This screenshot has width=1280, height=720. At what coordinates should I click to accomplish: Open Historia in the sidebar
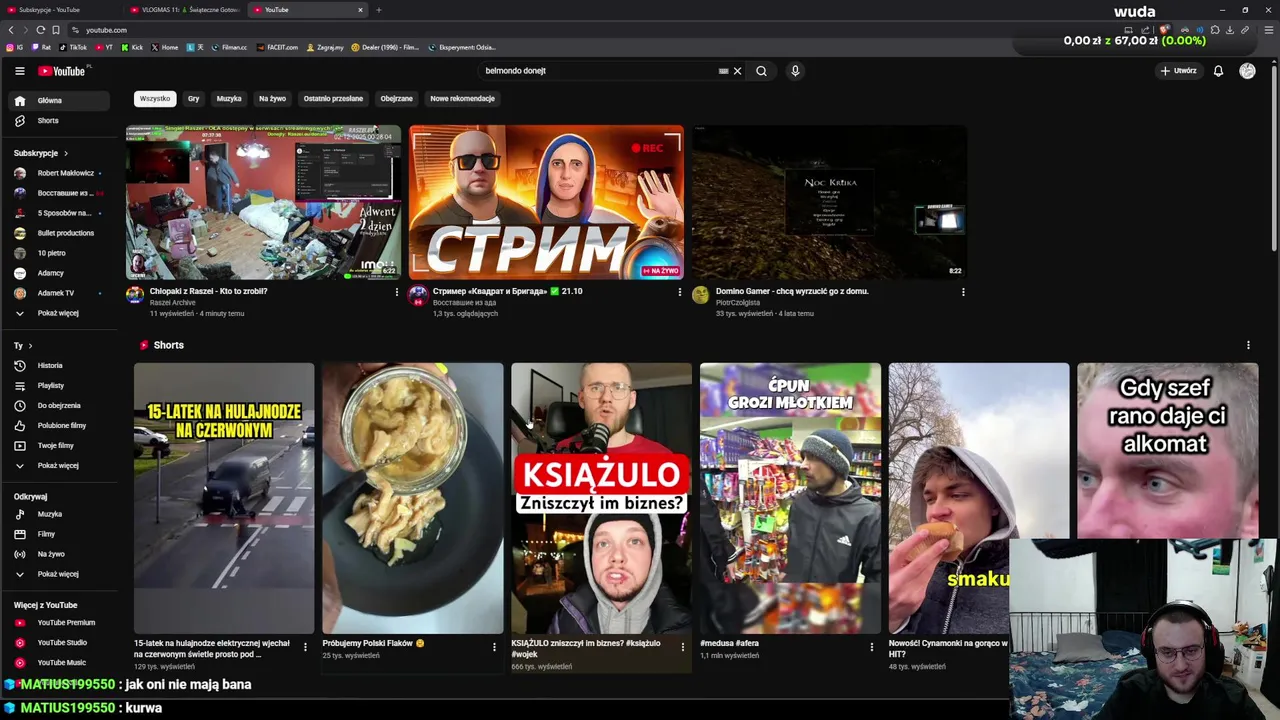pos(60,365)
